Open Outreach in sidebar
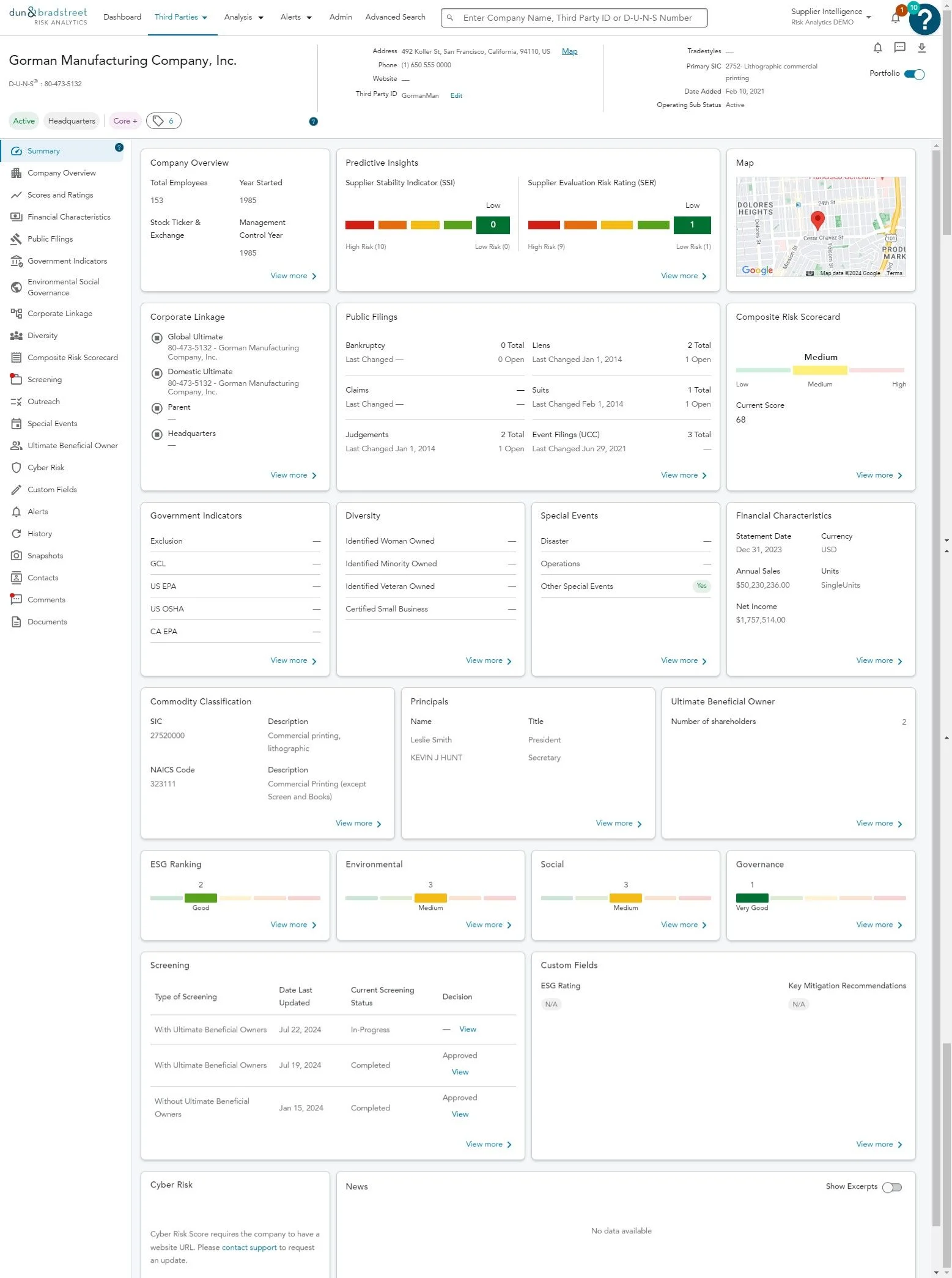This screenshot has width=952, height=1278. [62, 402]
